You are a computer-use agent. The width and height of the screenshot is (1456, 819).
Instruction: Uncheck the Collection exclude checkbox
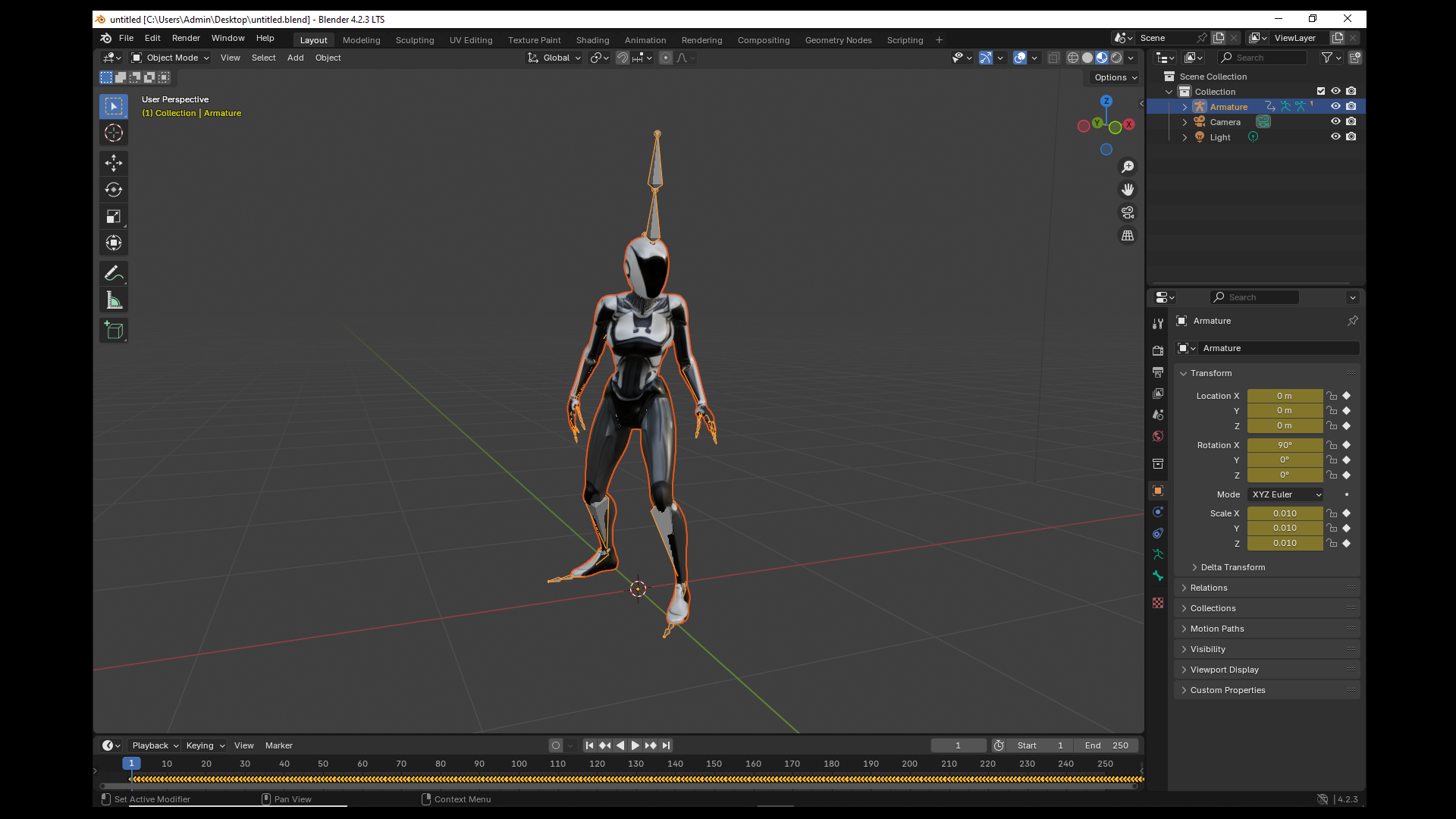1321,91
